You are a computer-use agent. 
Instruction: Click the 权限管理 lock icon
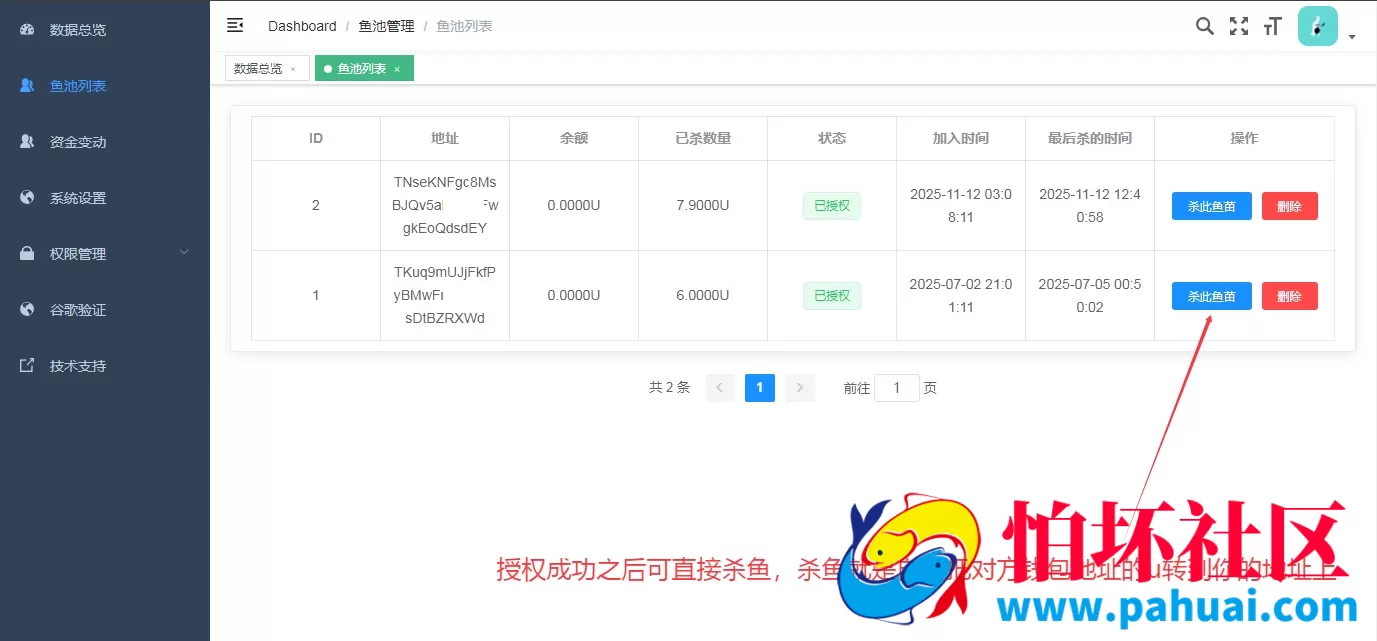(x=27, y=254)
